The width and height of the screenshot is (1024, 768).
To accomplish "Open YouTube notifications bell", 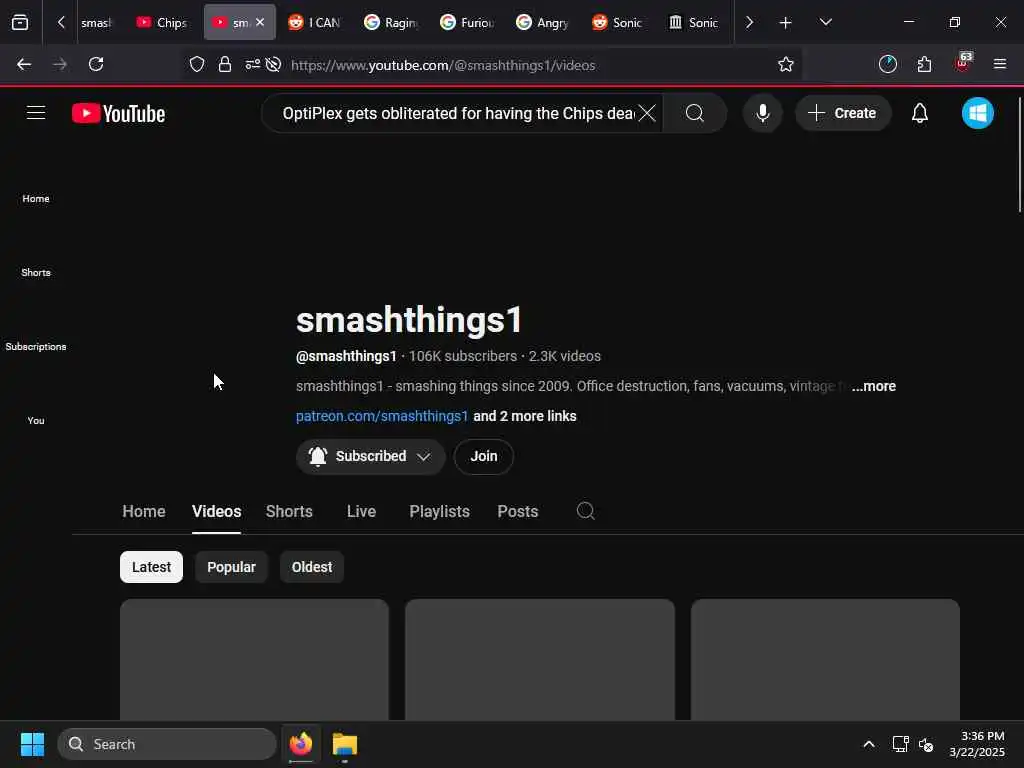I will (x=920, y=113).
